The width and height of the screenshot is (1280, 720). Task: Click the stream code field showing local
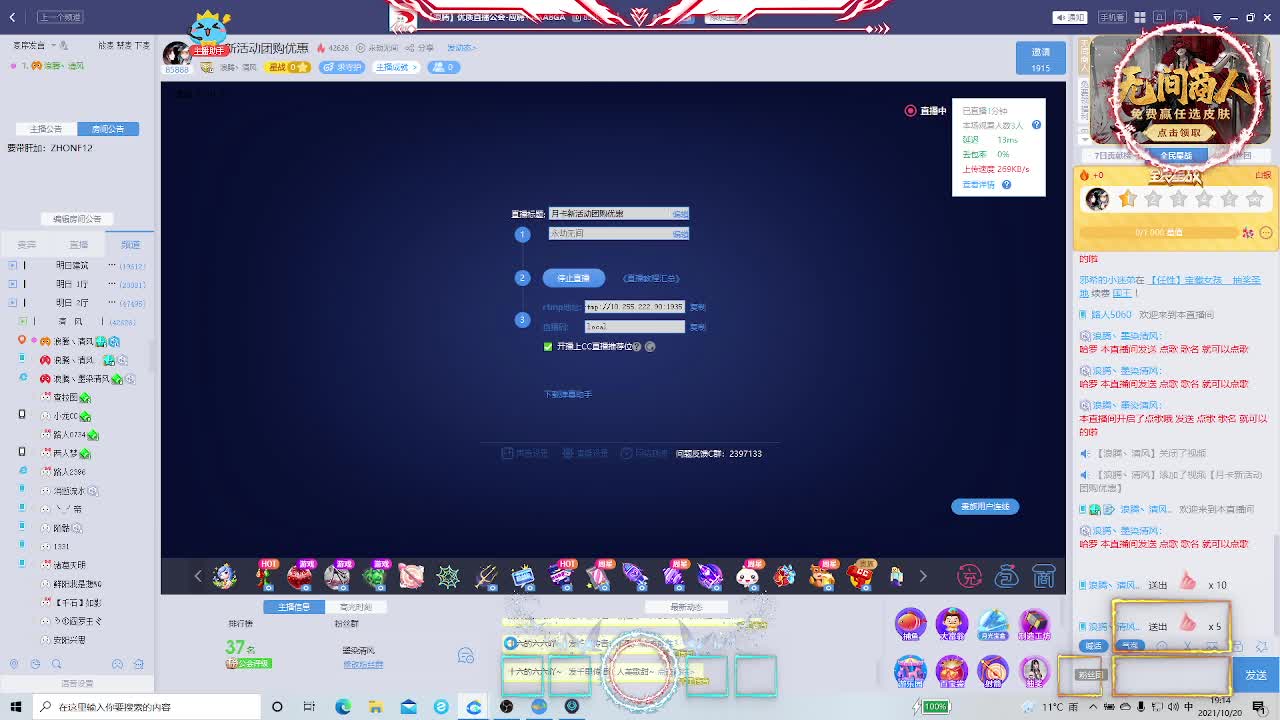[x=635, y=327]
